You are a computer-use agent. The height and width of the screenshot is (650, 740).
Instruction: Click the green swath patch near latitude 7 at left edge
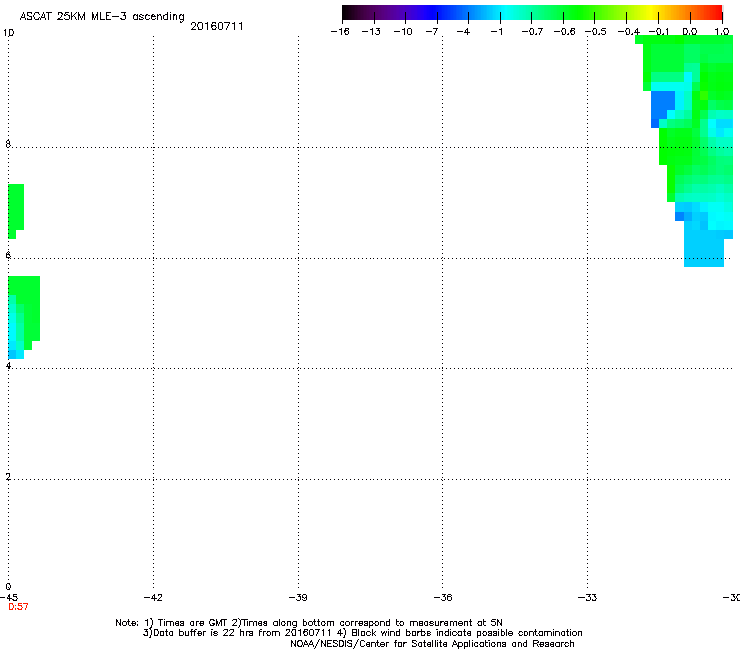(x=16, y=210)
